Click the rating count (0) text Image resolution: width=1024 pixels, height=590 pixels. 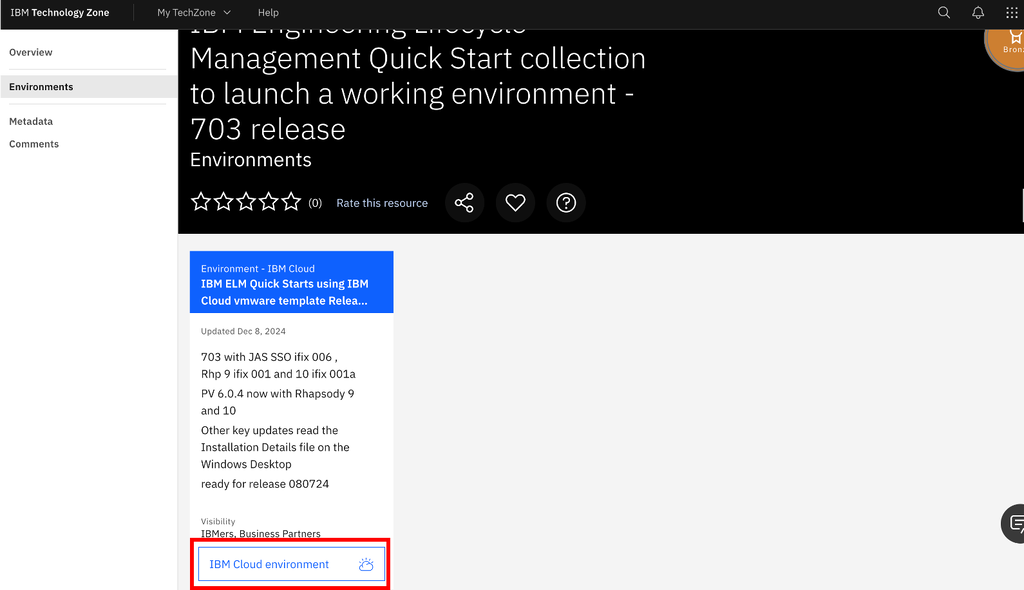[x=315, y=203]
